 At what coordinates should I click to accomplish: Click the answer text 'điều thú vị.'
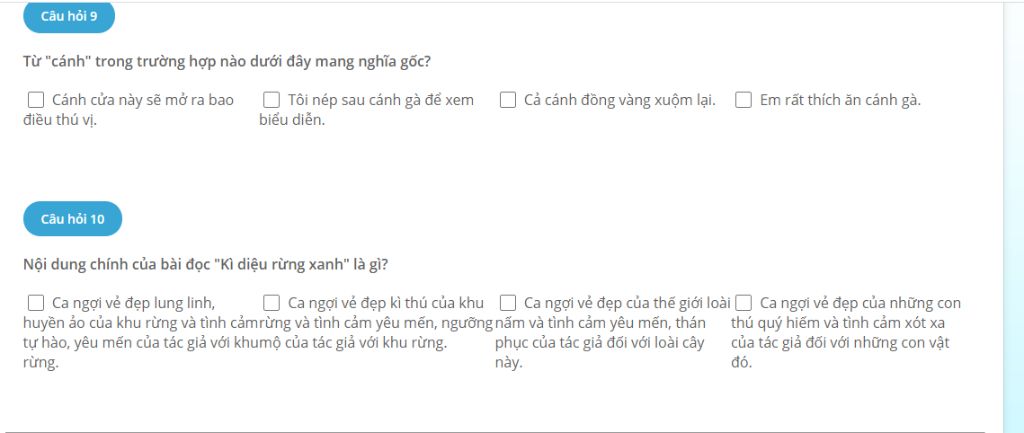59,121
